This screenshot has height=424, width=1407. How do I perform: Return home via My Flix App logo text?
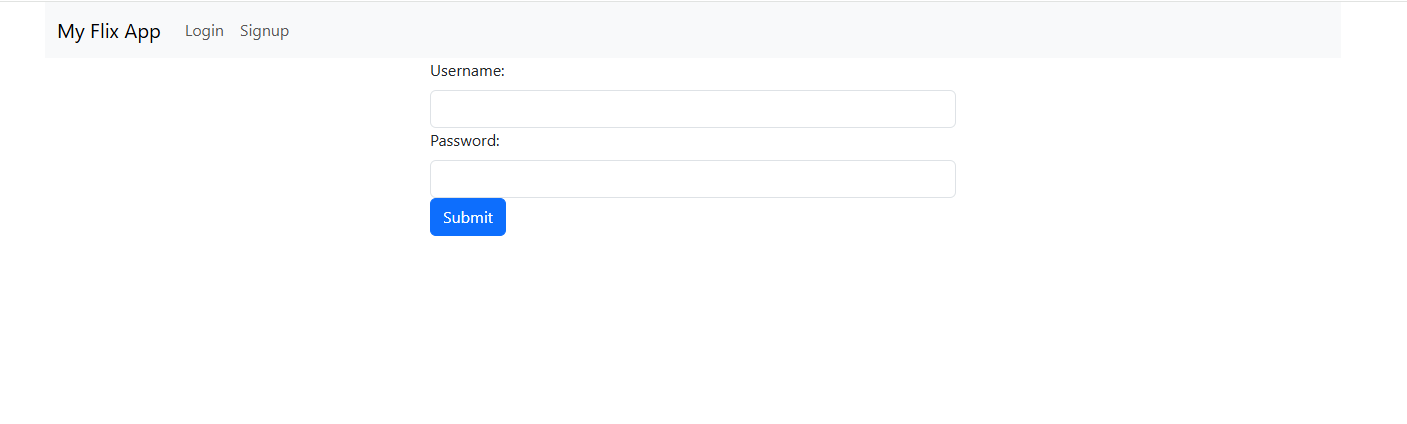coord(109,31)
